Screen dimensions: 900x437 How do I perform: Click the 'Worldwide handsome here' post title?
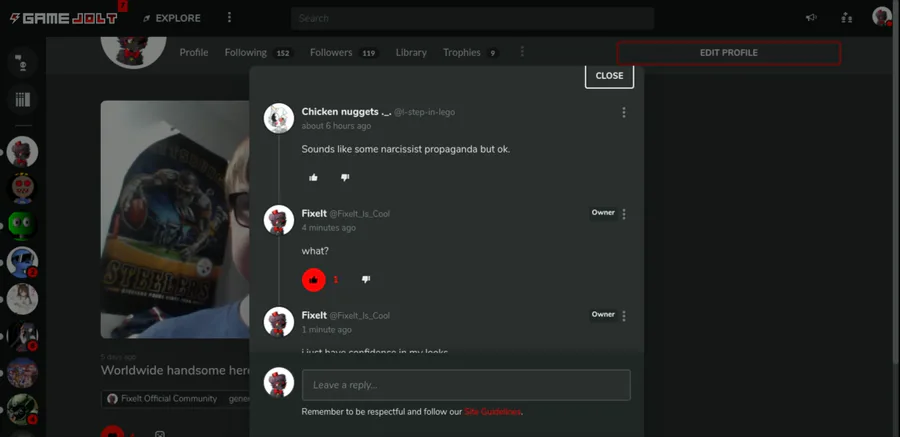[175, 370]
